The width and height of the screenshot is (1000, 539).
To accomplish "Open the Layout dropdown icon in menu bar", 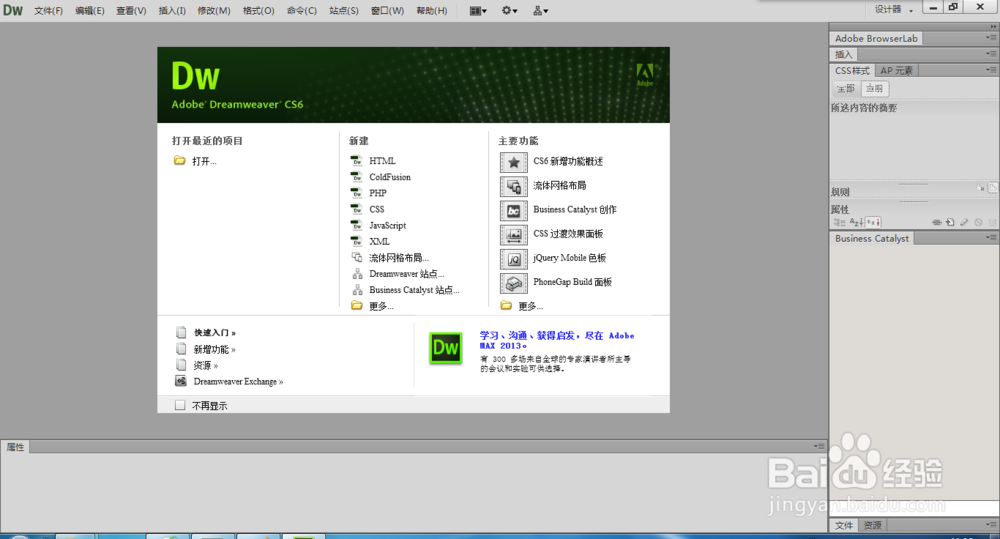I will tap(478, 10).
